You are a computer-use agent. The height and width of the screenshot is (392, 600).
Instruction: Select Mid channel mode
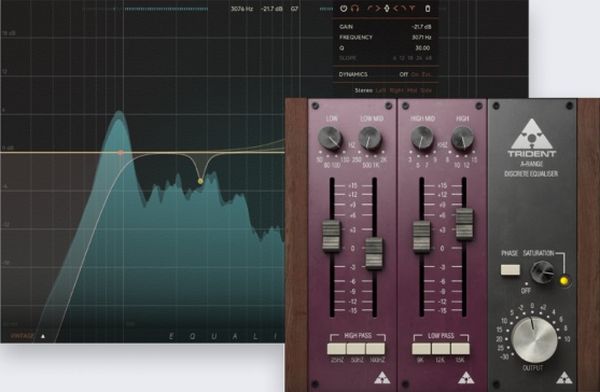coord(412,90)
